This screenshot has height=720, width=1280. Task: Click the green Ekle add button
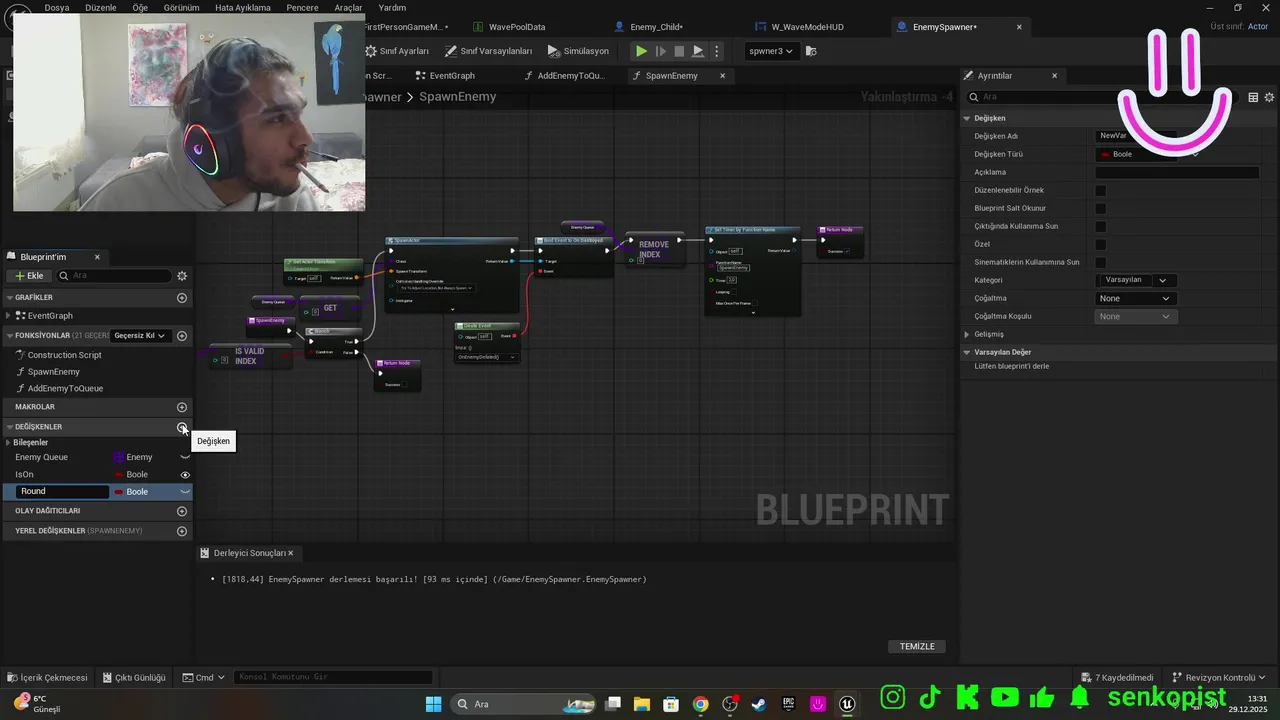tap(28, 276)
